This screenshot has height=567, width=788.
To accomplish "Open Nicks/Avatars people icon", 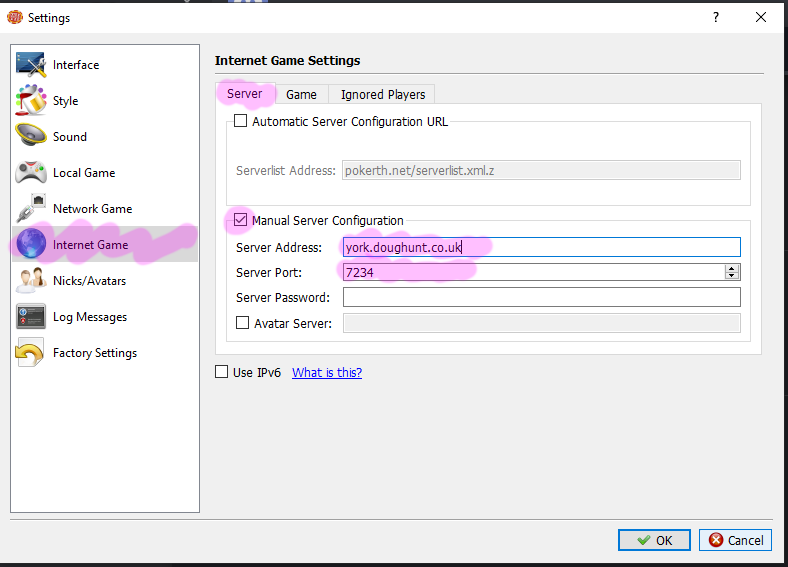I will tap(31, 281).
